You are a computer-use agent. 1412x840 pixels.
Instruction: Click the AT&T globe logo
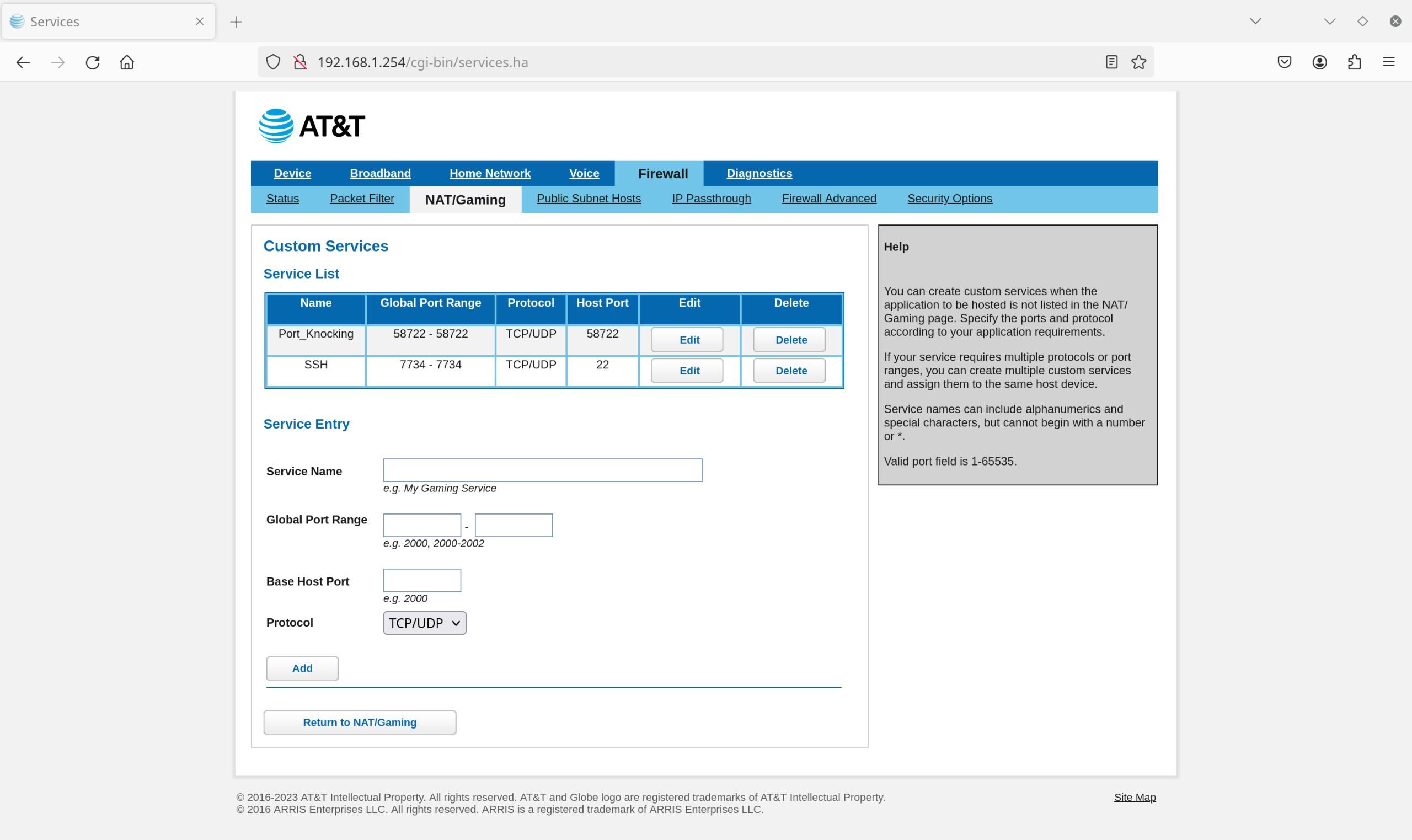(x=276, y=126)
